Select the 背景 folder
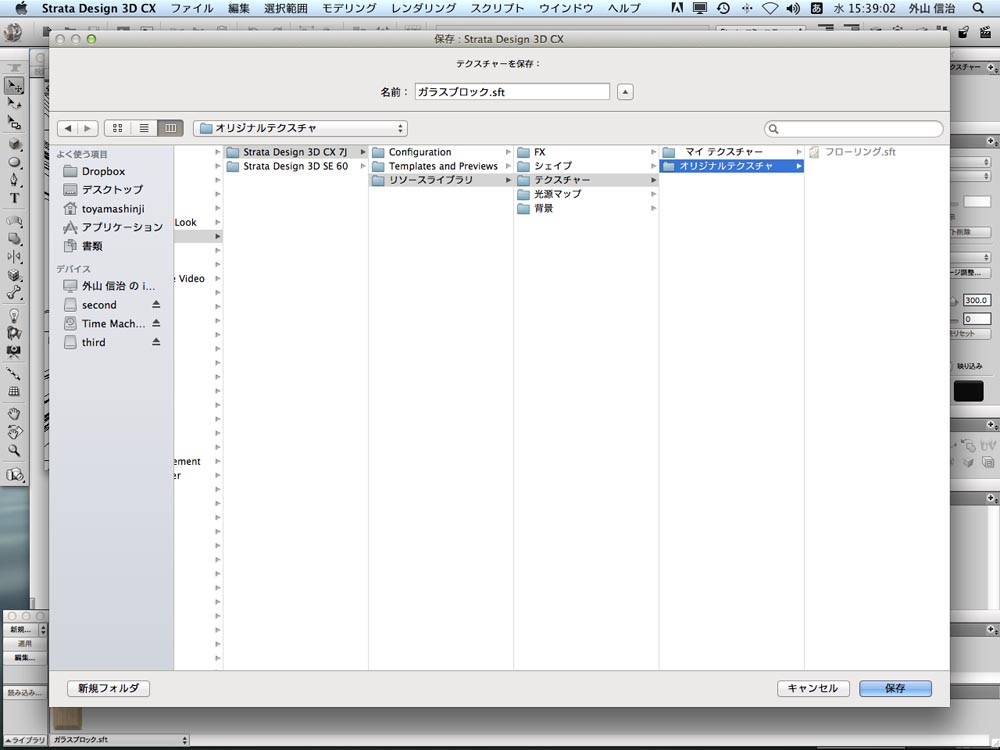 click(587, 208)
